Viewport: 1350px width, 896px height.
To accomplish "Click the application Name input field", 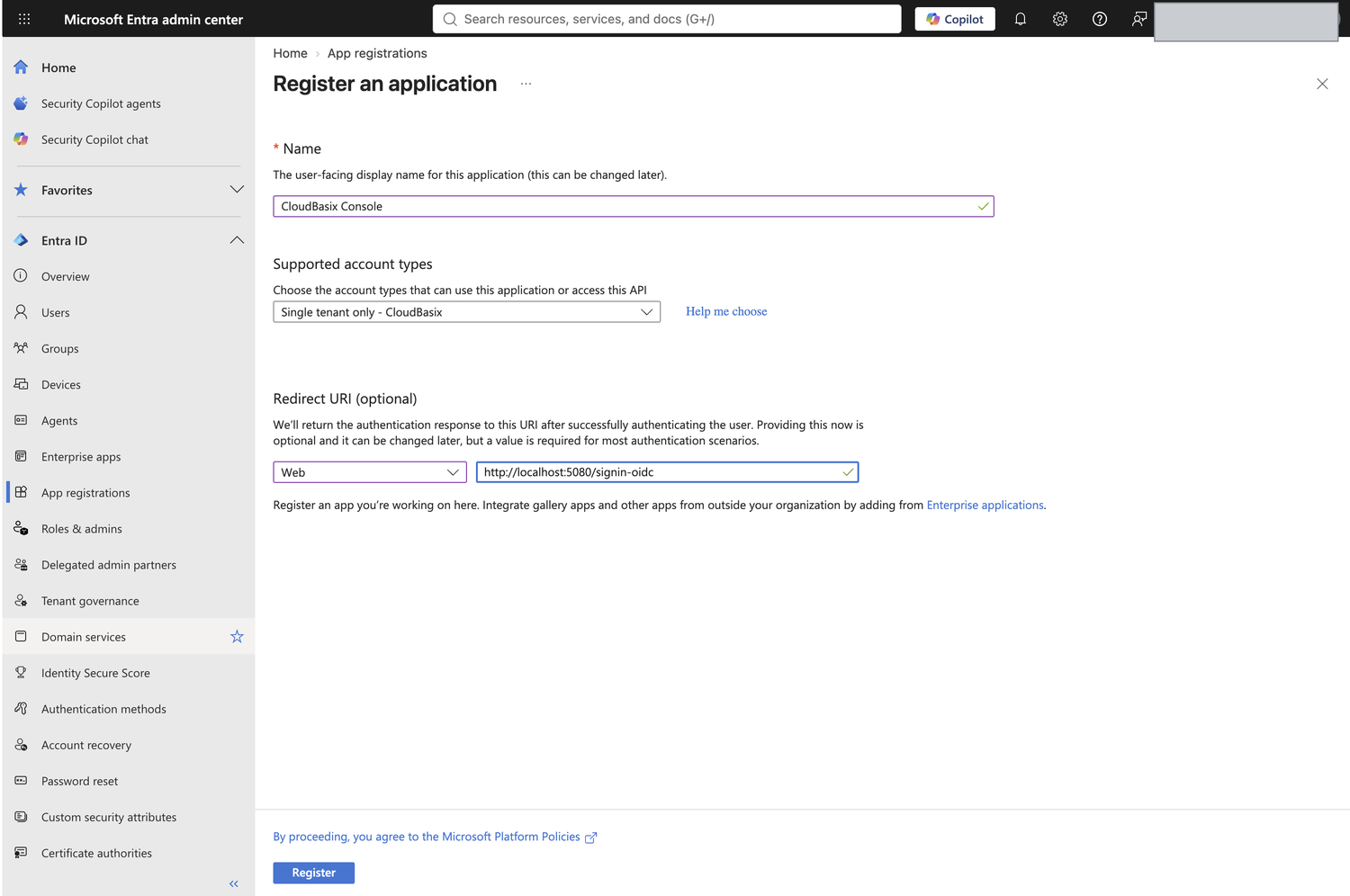I will click(x=634, y=206).
